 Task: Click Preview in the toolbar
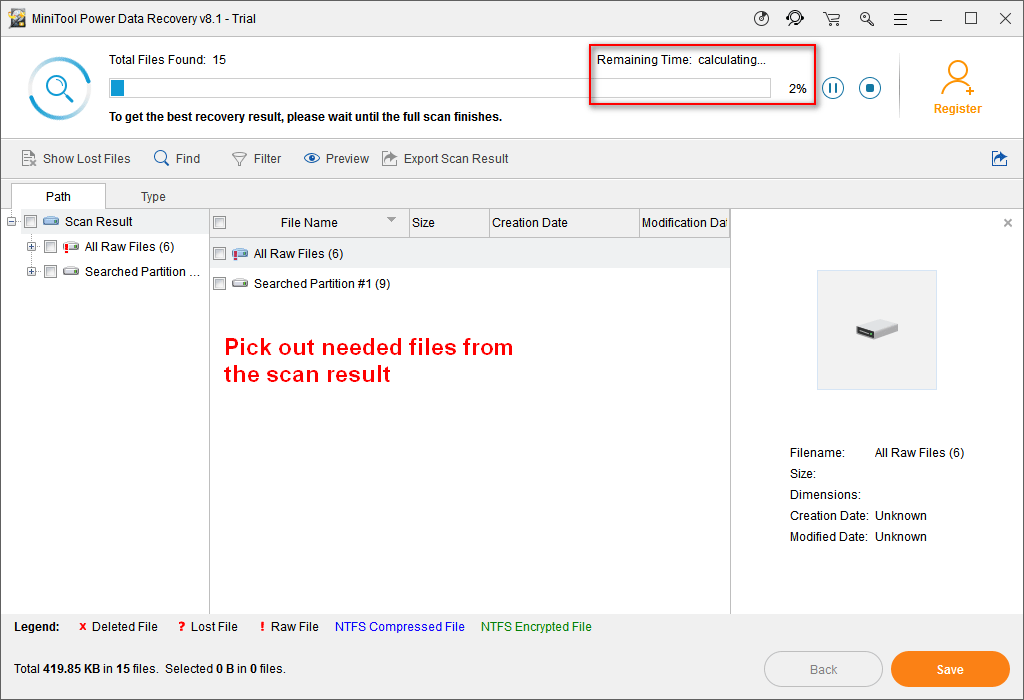click(336, 159)
